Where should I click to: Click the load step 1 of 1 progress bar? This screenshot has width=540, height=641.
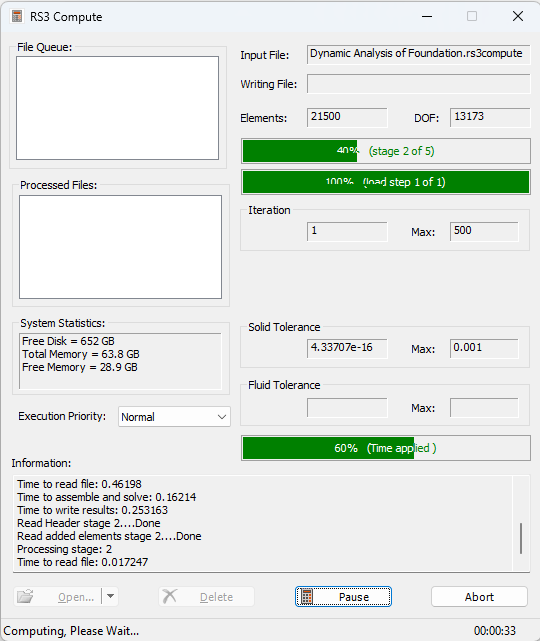386,182
